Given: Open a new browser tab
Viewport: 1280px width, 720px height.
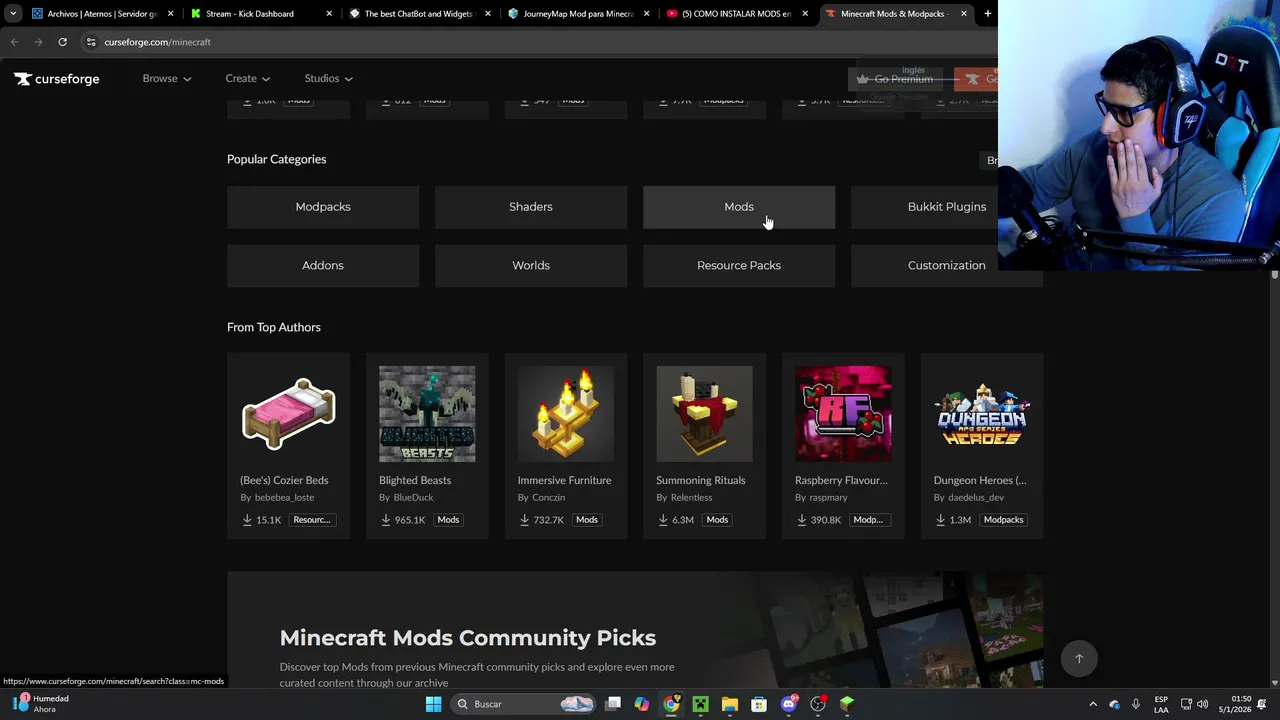Looking at the screenshot, I should coord(987,14).
